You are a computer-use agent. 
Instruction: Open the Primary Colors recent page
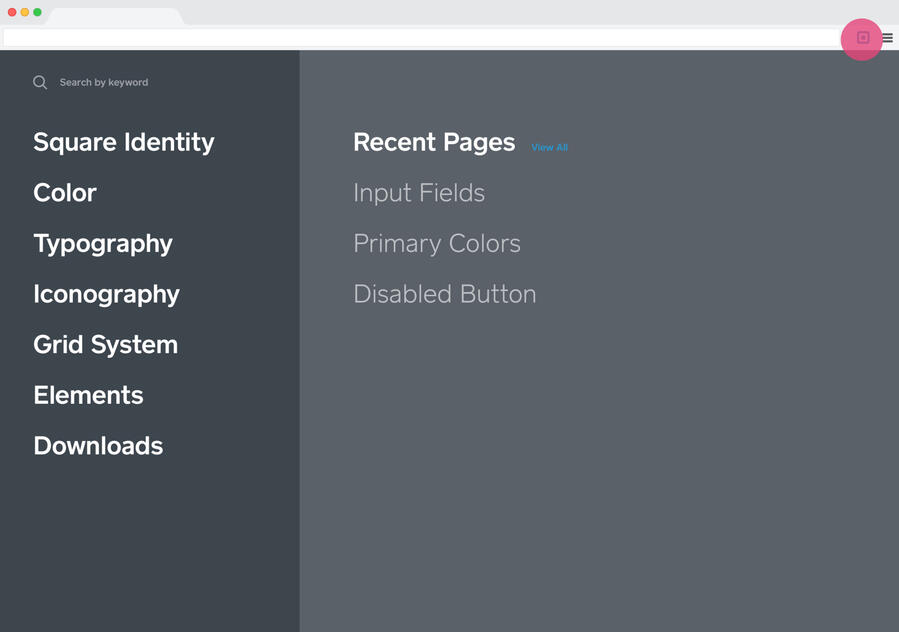tap(437, 243)
